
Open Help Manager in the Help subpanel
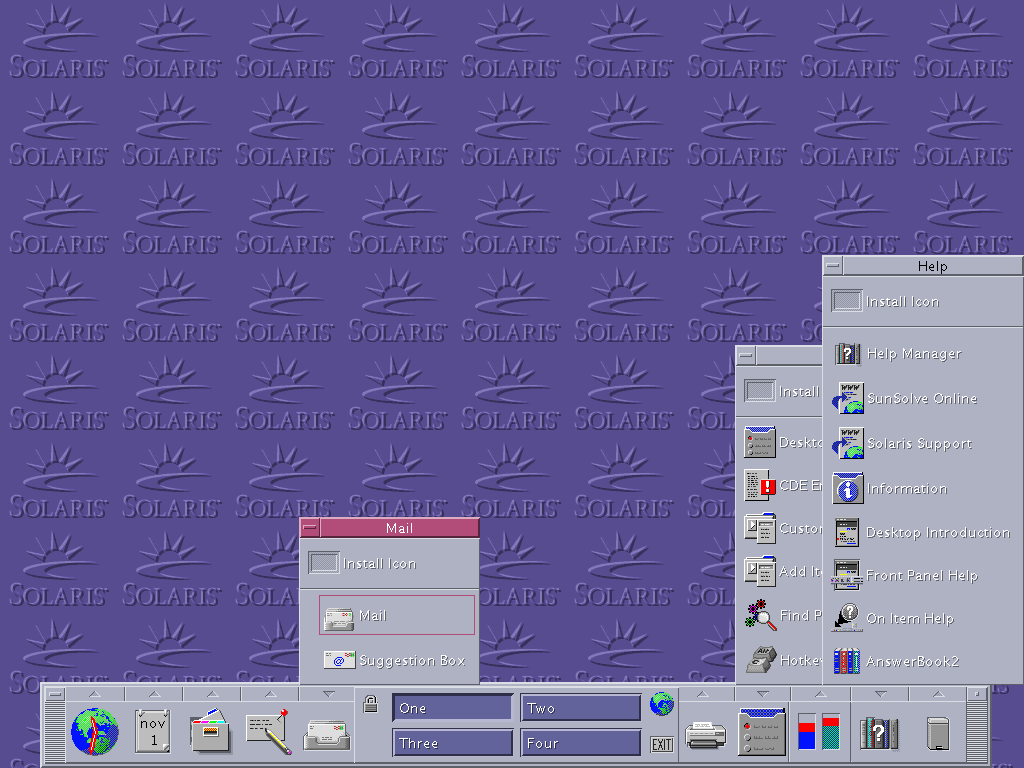point(898,353)
